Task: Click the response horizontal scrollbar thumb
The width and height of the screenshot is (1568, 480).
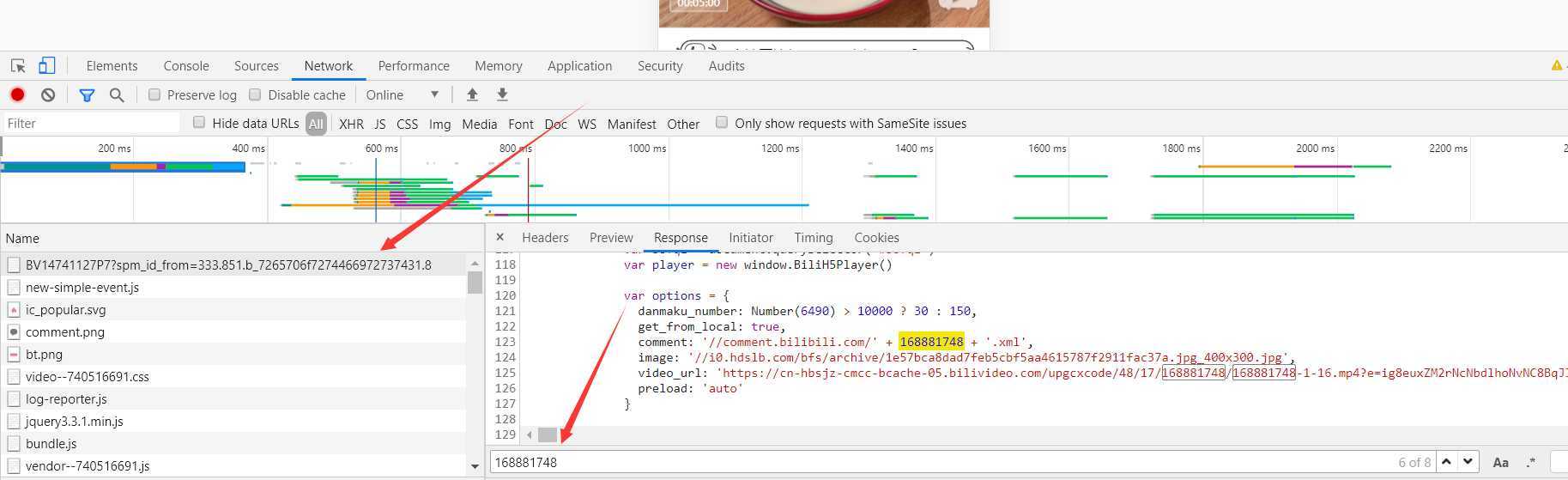Action: tap(548, 434)
